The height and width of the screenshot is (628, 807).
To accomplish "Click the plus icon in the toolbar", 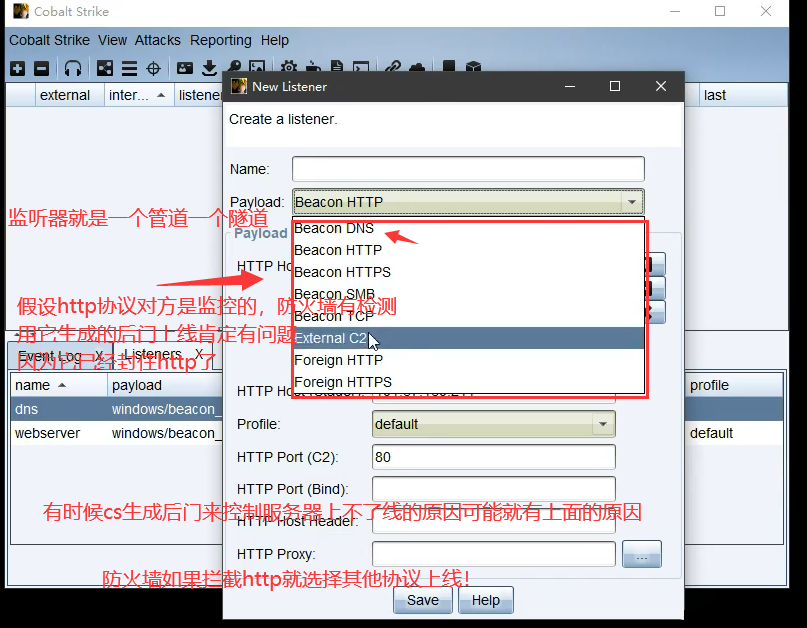I will pos(17,68).
